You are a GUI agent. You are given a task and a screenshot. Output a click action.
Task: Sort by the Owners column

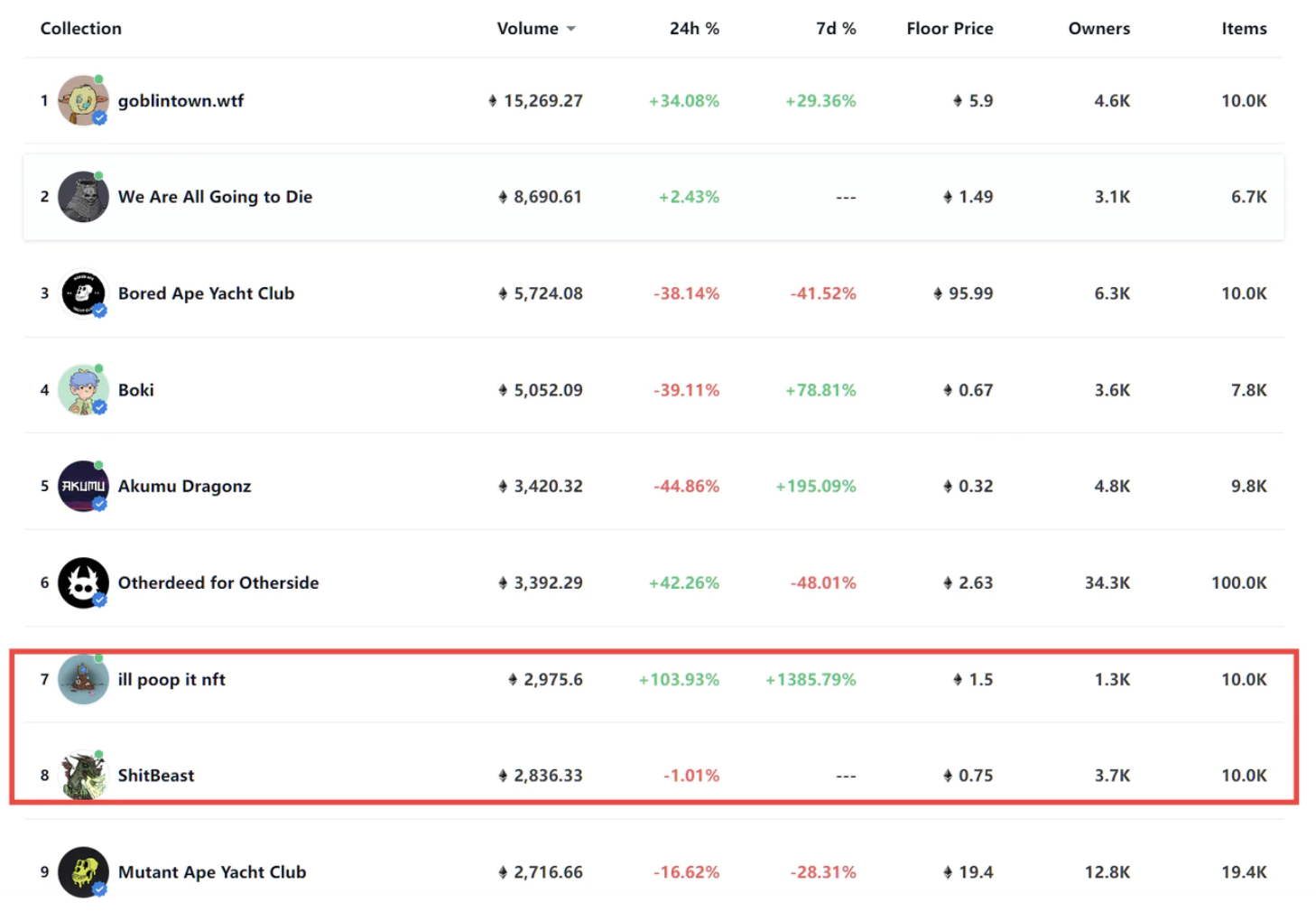(x=1099, y=29)
